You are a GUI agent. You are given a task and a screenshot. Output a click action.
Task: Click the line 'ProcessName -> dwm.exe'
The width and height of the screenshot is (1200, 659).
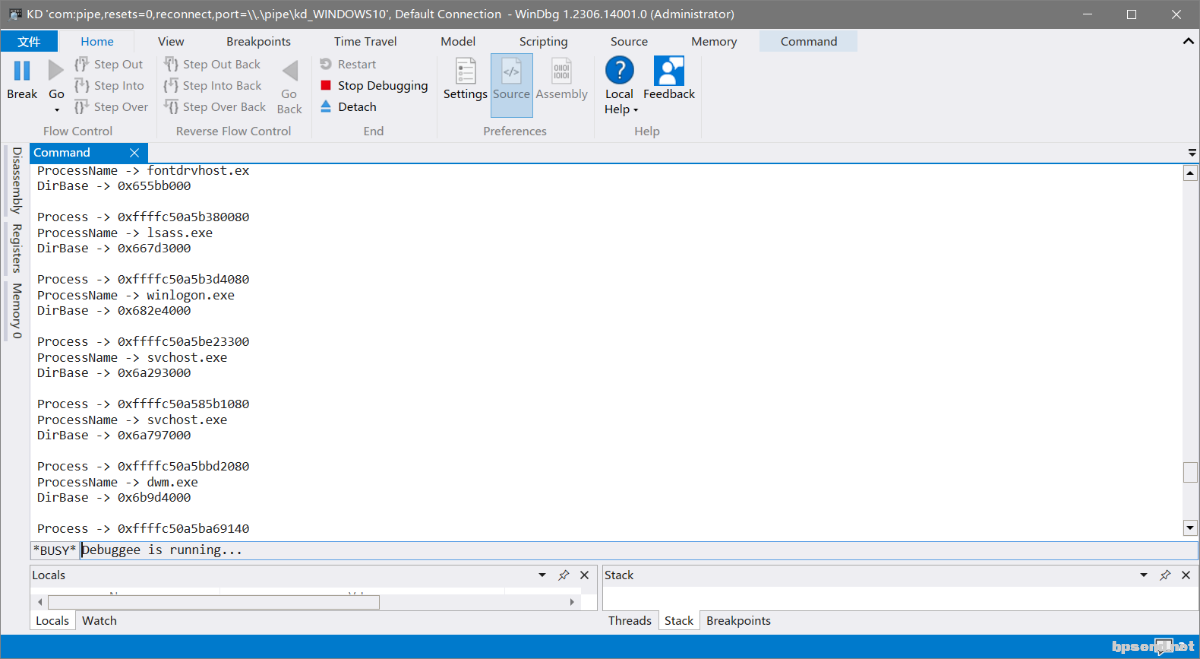coord(118,482)
